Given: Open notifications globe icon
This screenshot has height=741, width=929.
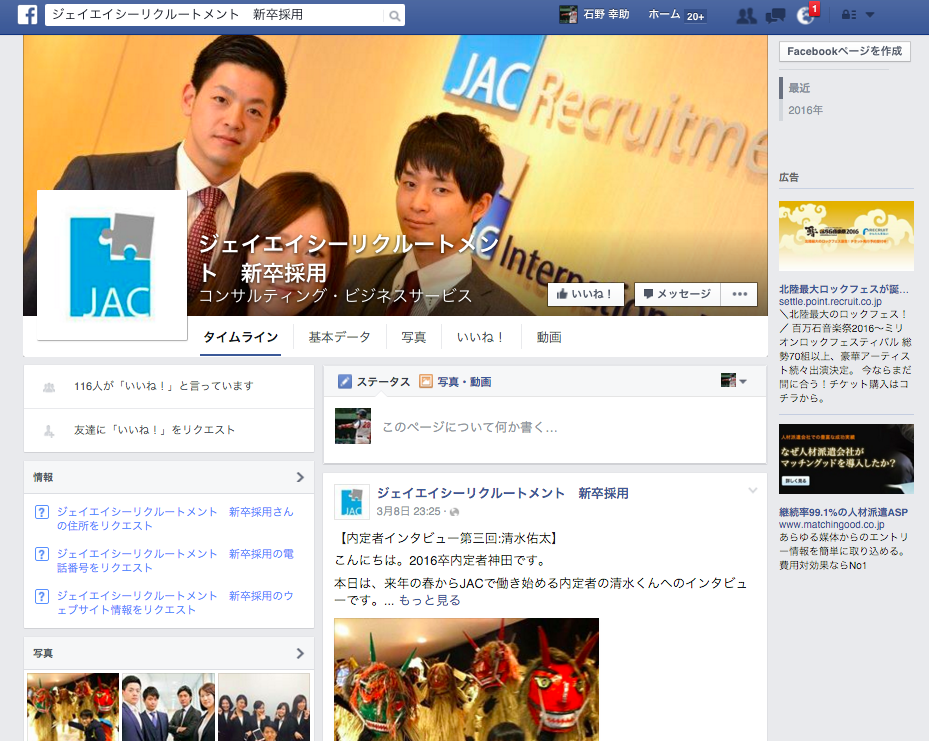Looking at the screenshot, I should tap(805, 15).
